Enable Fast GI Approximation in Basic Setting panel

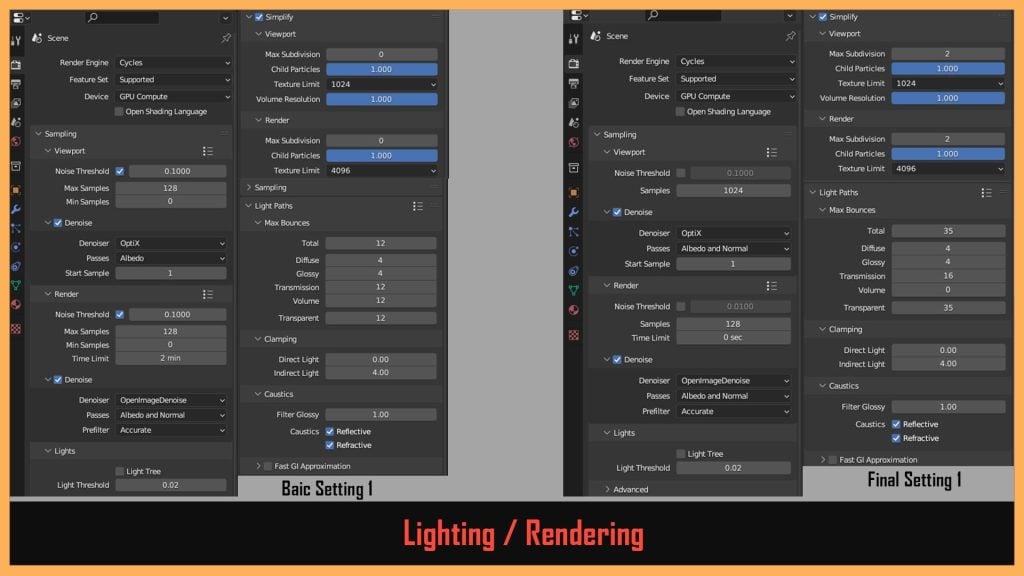[268, 466]
